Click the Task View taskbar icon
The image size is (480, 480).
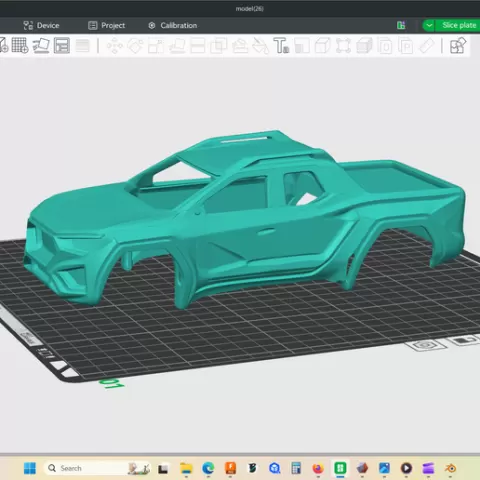tap(163, 468)
